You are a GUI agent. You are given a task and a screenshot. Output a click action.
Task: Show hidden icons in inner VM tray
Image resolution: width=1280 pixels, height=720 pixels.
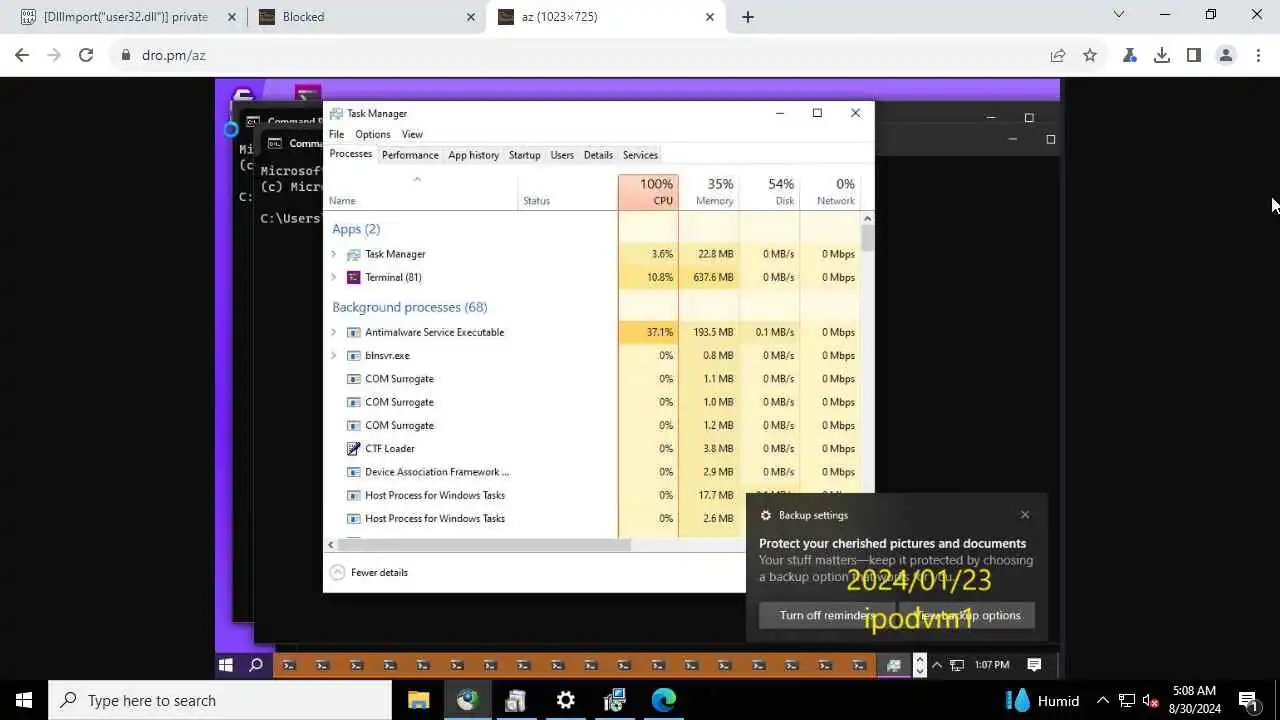[x=937, y=665]
